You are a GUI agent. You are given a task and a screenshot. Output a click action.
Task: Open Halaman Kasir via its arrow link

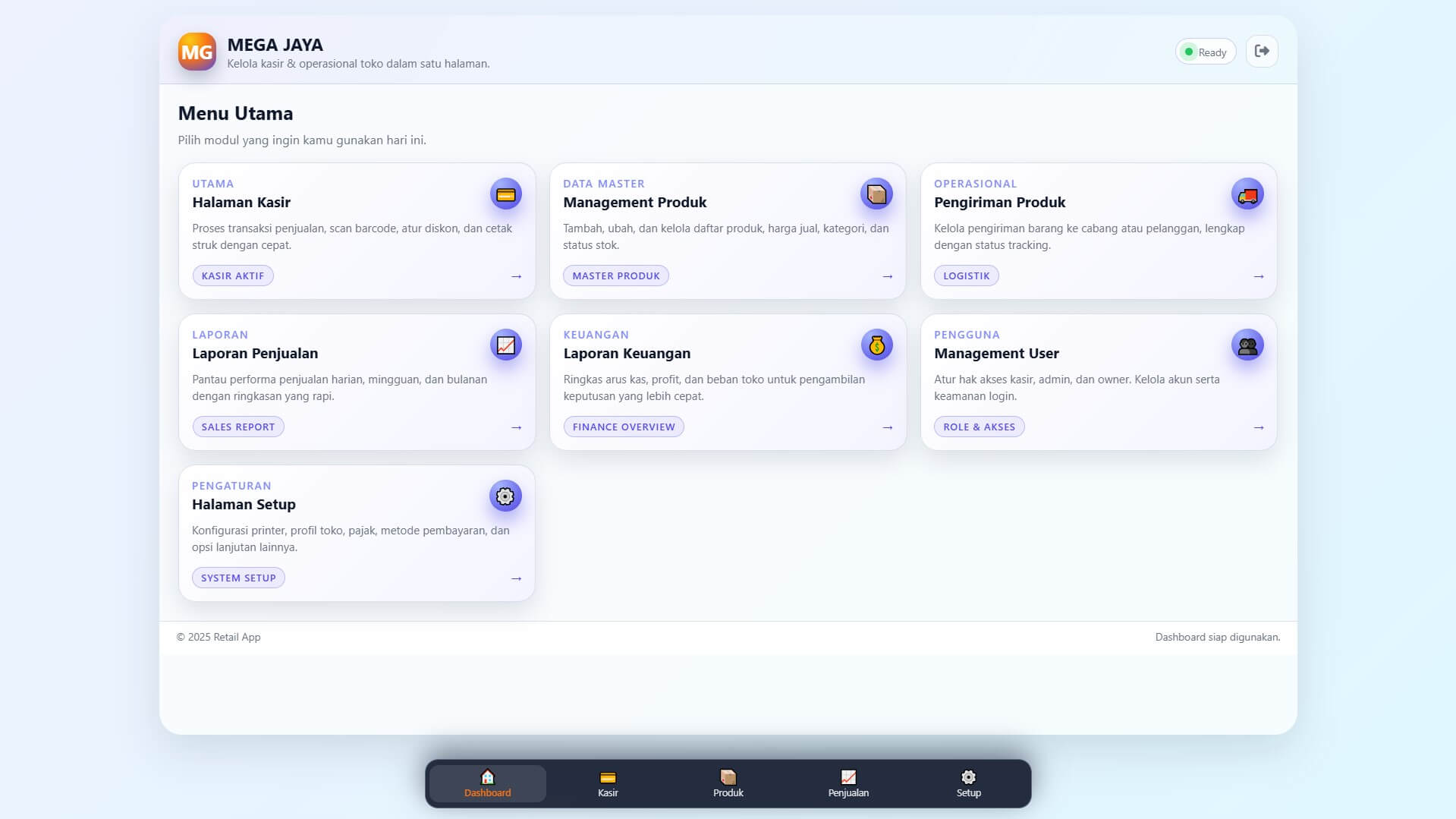coord(516,276)
